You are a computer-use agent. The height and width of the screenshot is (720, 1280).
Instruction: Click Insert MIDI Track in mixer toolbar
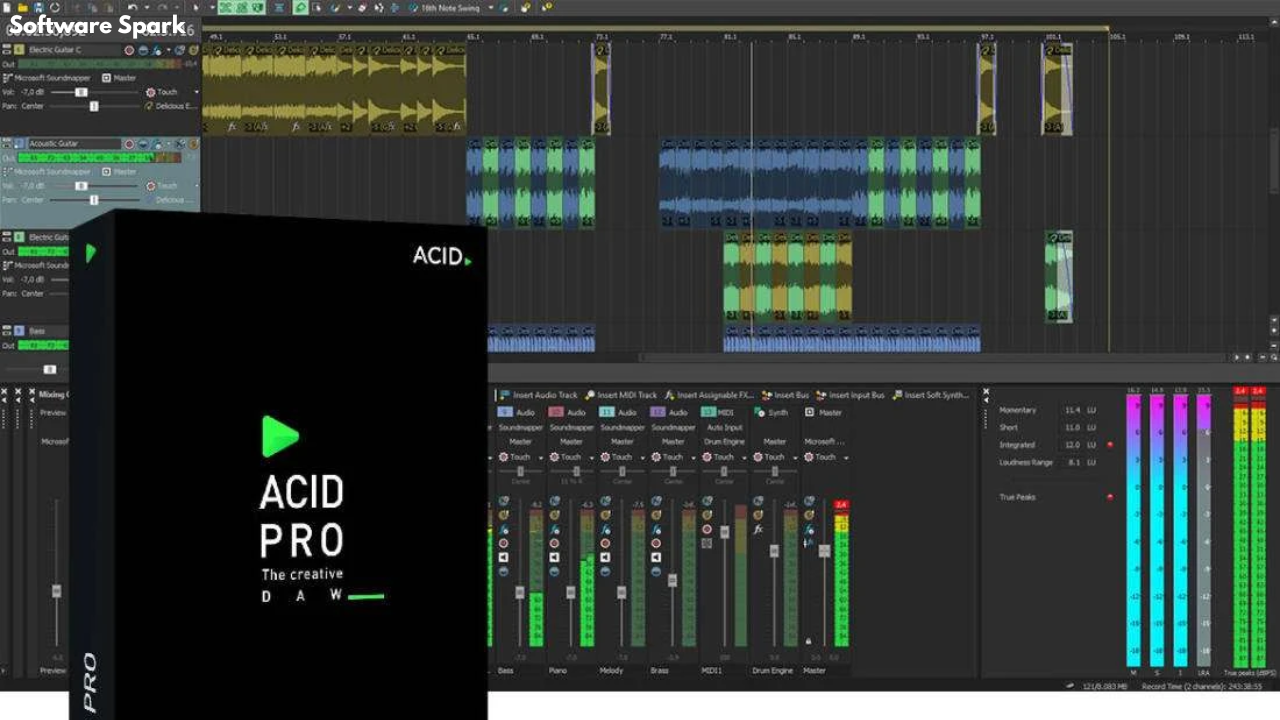click(621, 395)
